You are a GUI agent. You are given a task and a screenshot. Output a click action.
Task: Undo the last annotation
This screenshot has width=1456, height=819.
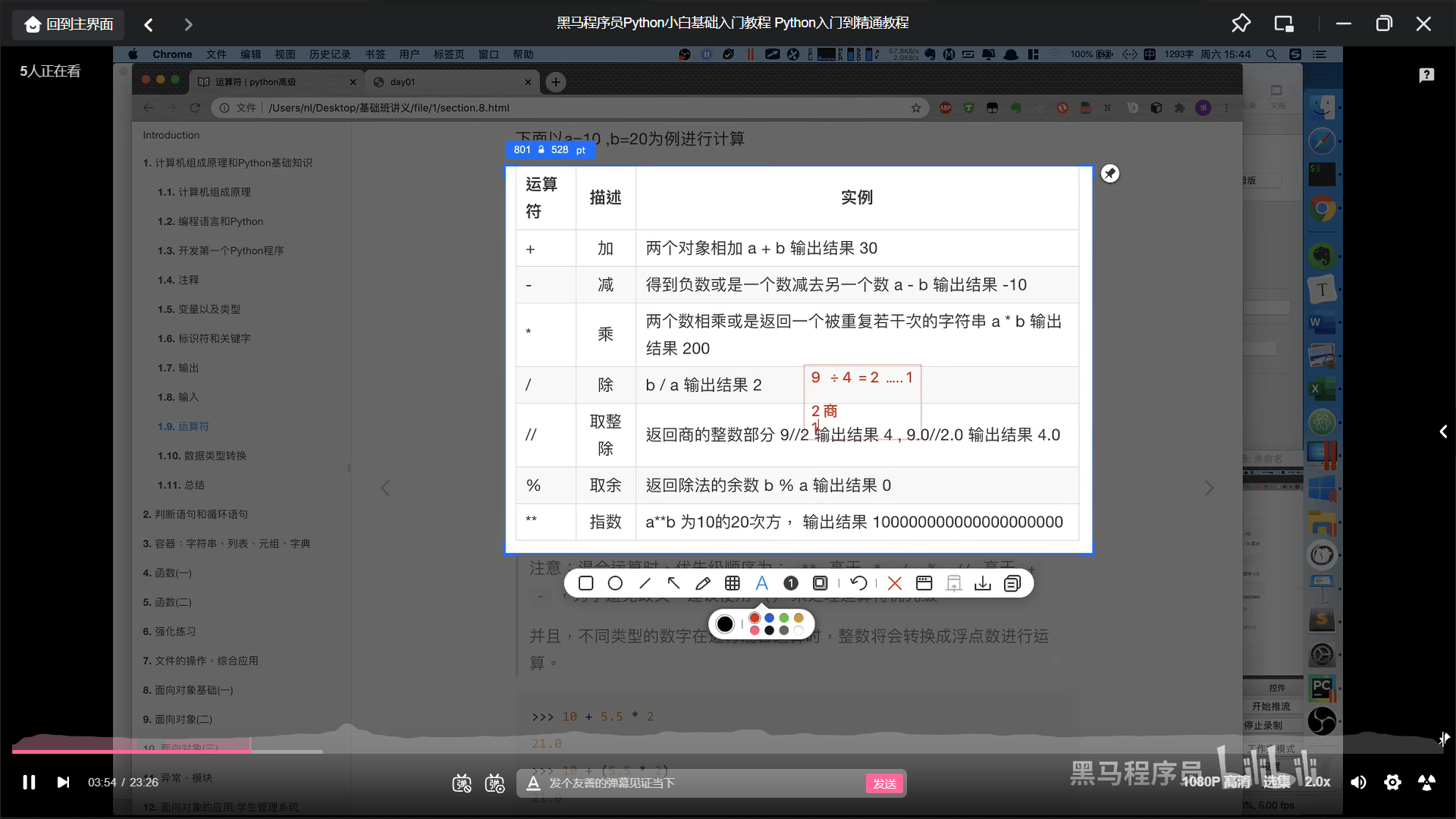point(858,583)
